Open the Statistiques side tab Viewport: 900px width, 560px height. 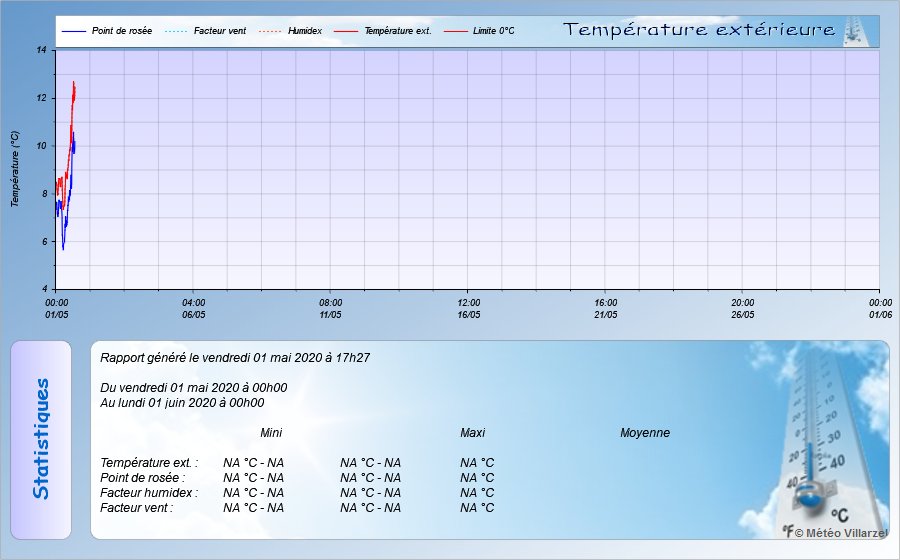[x=41, y=440]
